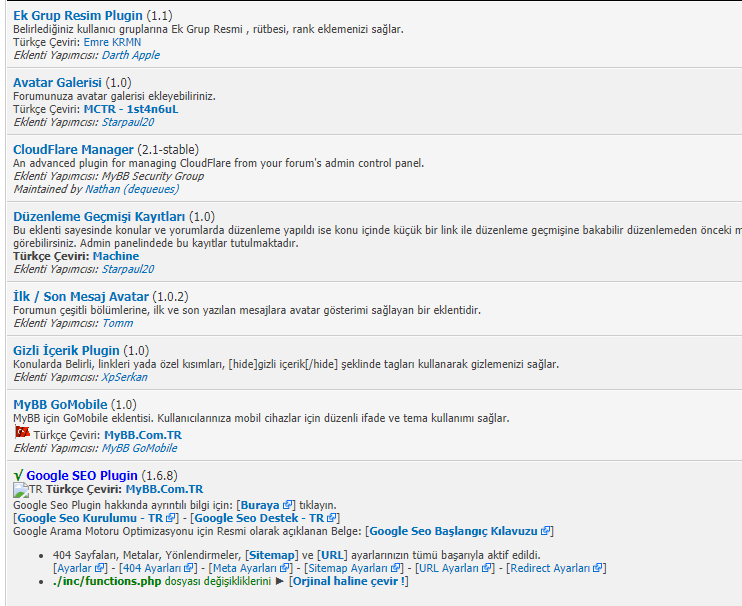
Task: Click the external-link icon after Meta Ayarları
Action: (x=284, y=568)
